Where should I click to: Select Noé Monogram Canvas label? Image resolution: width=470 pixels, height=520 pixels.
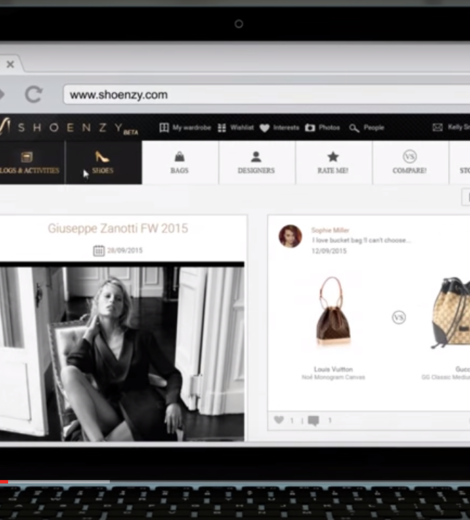pyautogui.click(x=333, y=377)
